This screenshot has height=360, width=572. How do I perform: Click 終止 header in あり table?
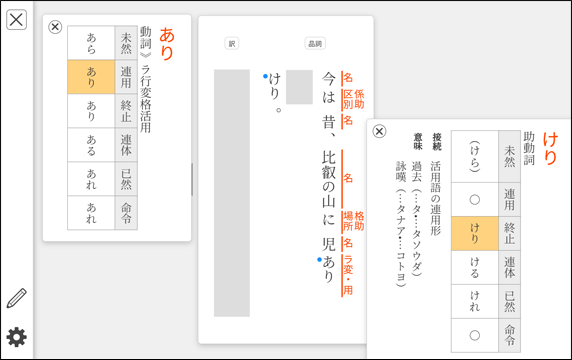point(126,111)
